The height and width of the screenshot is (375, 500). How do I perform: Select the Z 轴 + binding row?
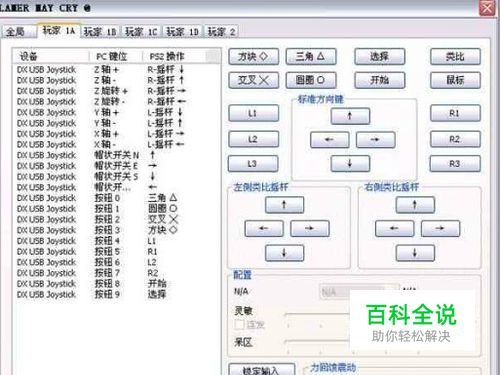(116, 70)
